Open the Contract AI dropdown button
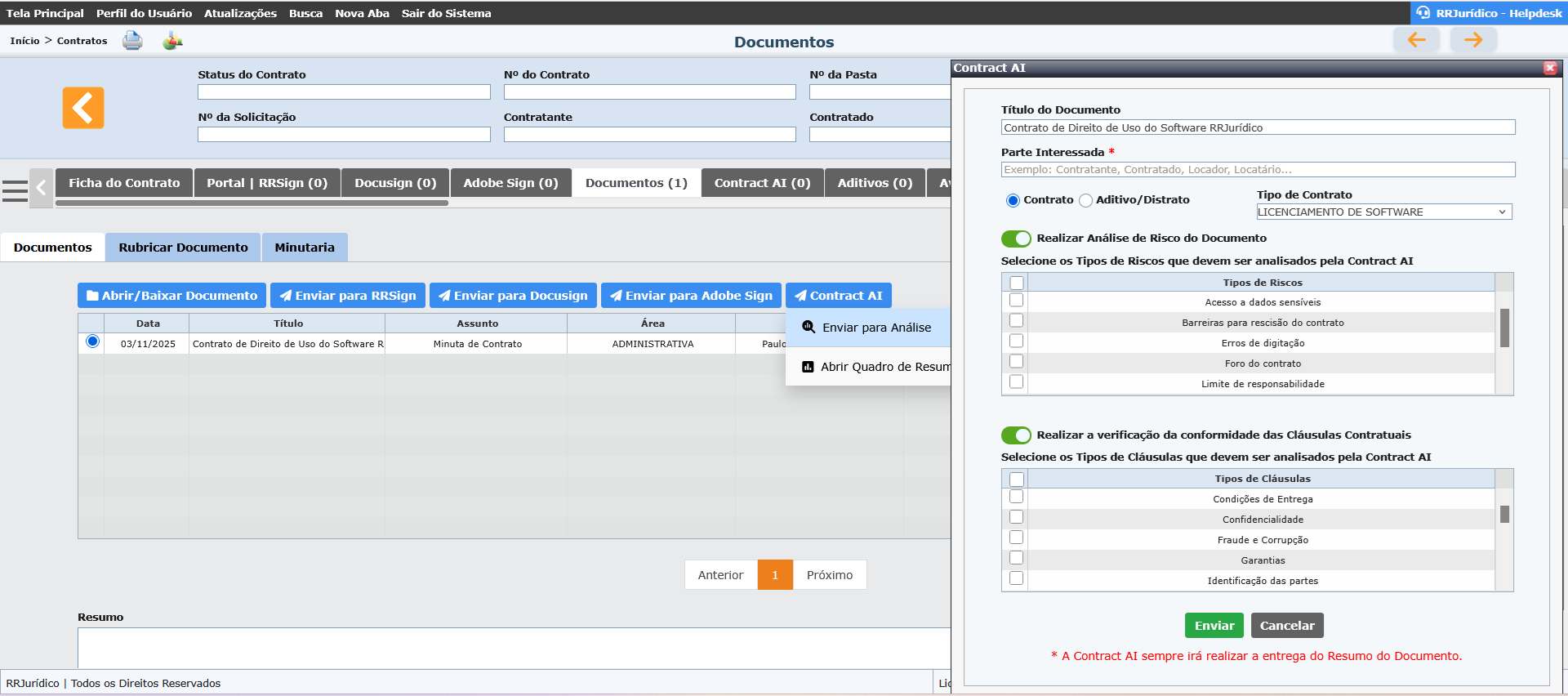 click(838, 296)
